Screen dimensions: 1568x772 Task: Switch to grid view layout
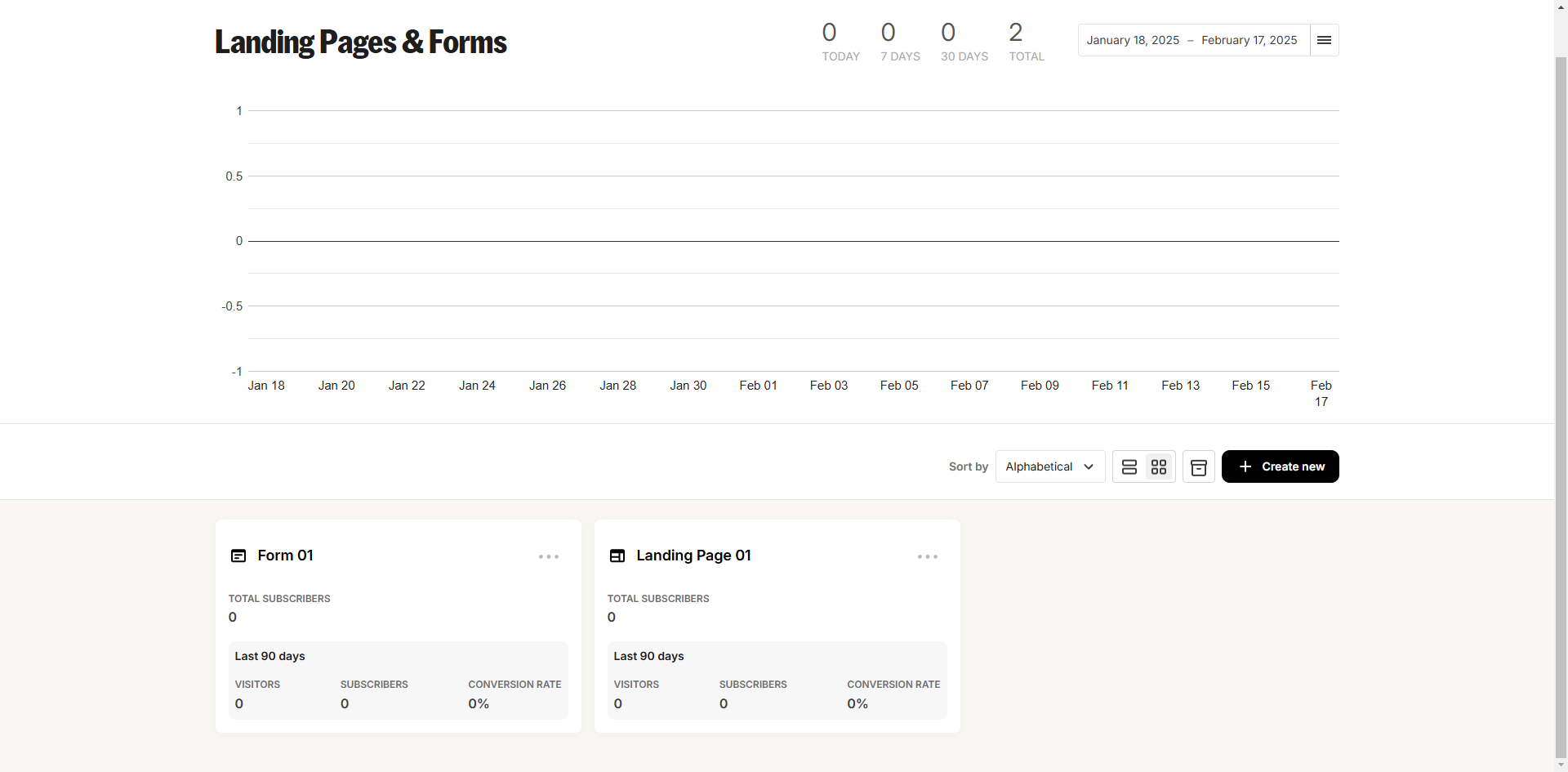pyautogui.click(x=1159, y=466)
